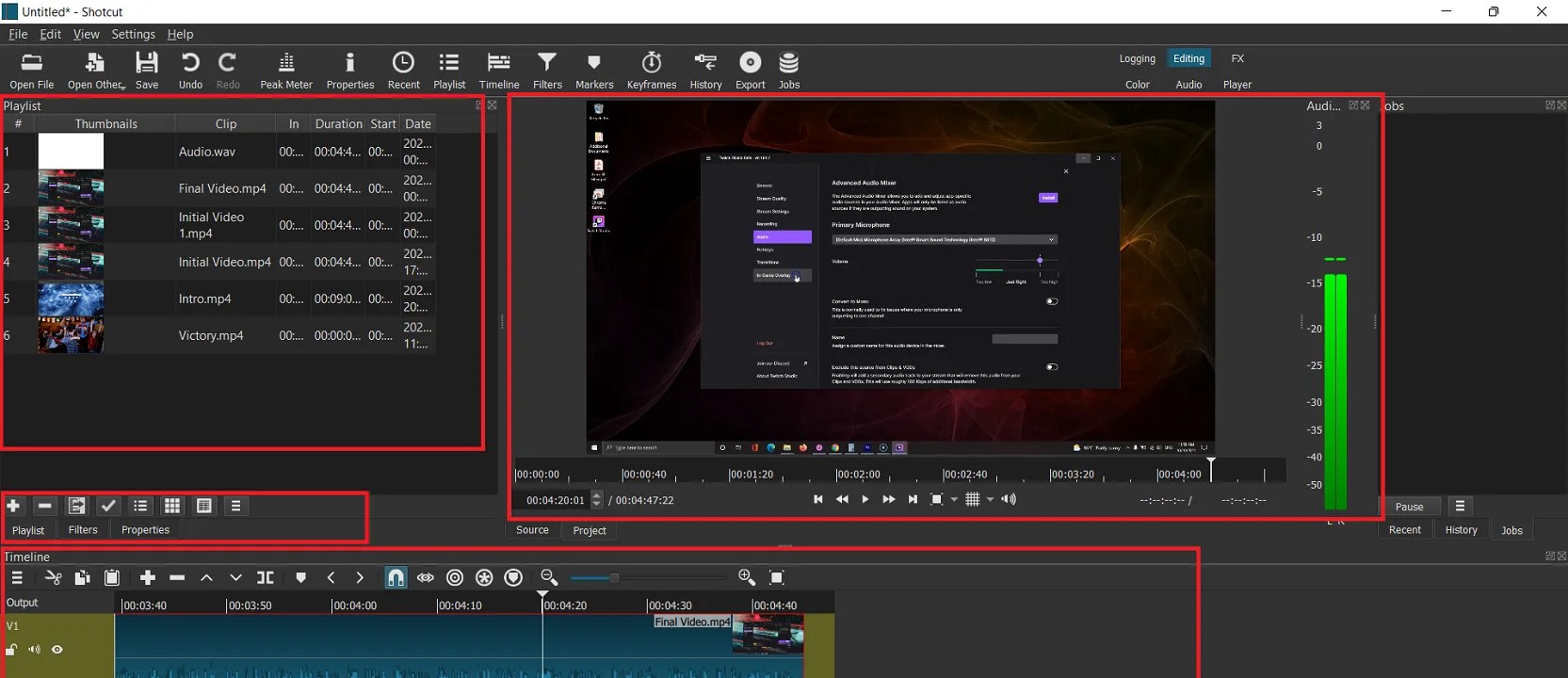1568x678 pixels.
Task: Click Final Video.mp4 clip on timeline
Action: 460,645
